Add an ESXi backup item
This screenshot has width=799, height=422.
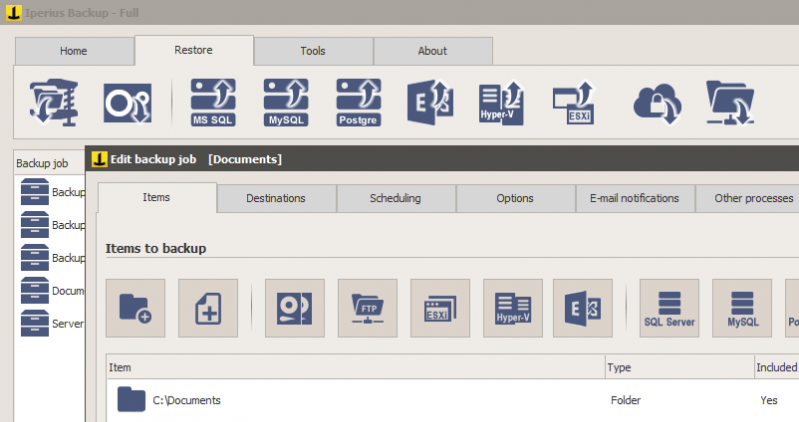pos(440,308)
